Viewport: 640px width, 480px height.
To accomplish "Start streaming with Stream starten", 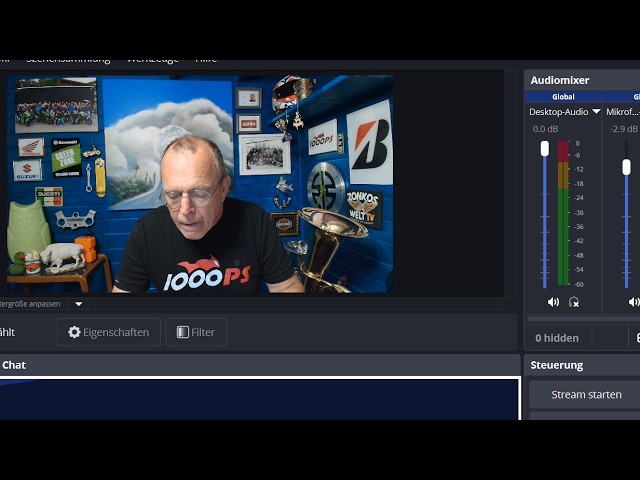I will pos(586,395).
